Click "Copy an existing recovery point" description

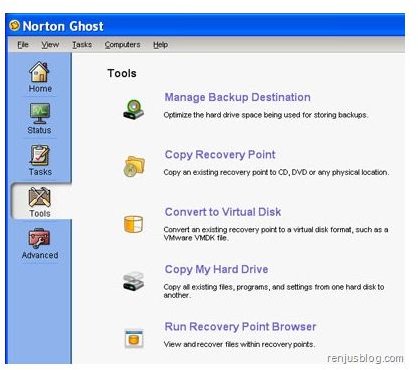pyautogui.click(x=276, y=172)
